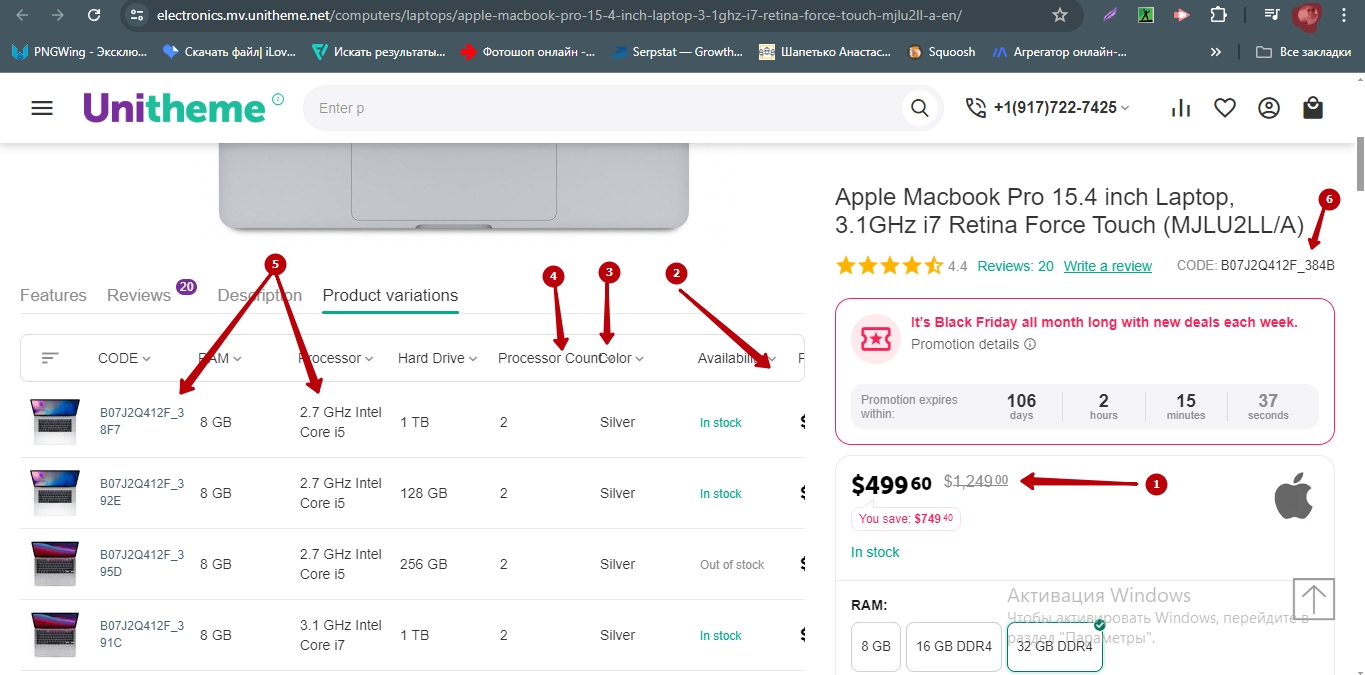Open the wishlist heart icon
The image size is (1365, 675).
[x=1225, y=108]
